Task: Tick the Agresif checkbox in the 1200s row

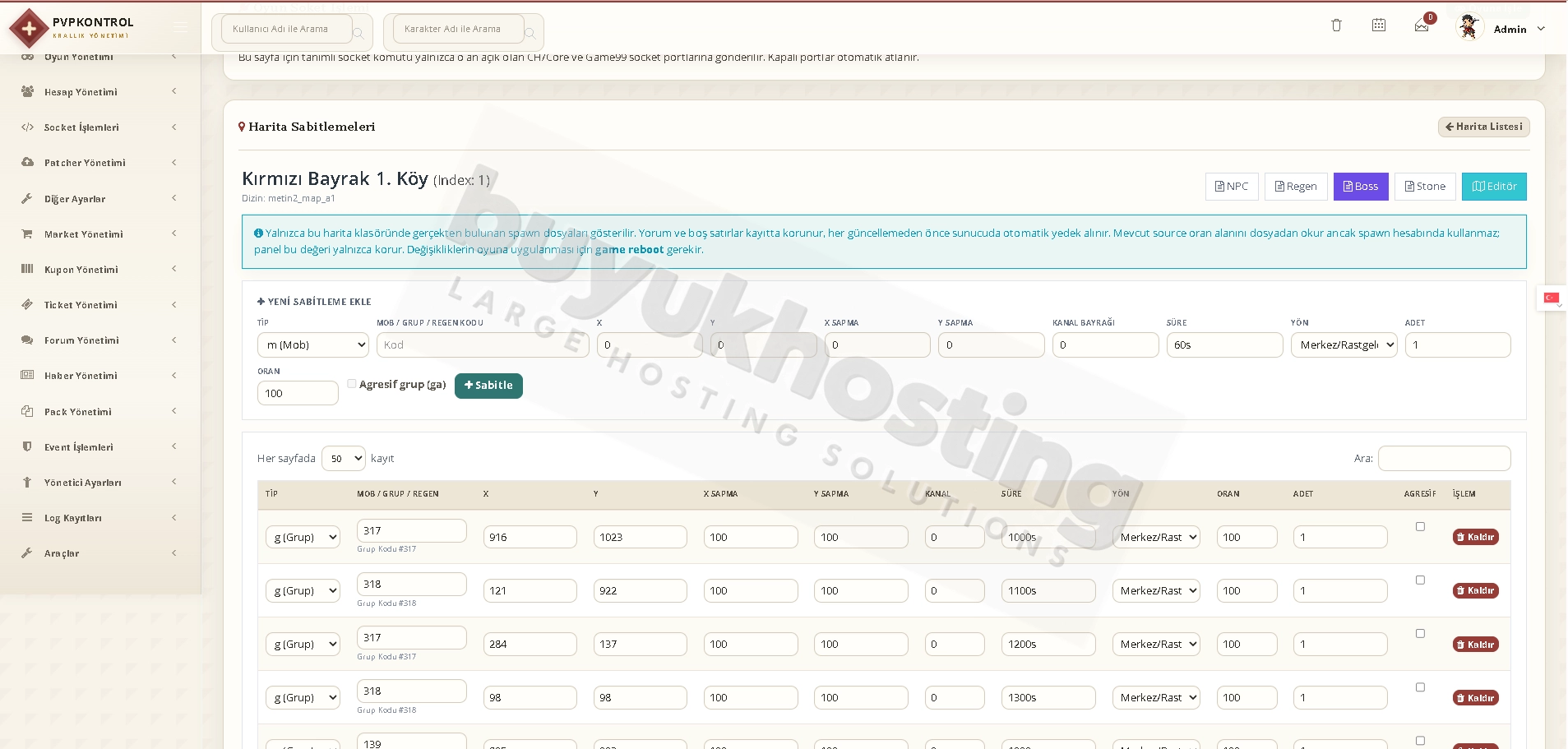Action: [x=1420, y=633]
